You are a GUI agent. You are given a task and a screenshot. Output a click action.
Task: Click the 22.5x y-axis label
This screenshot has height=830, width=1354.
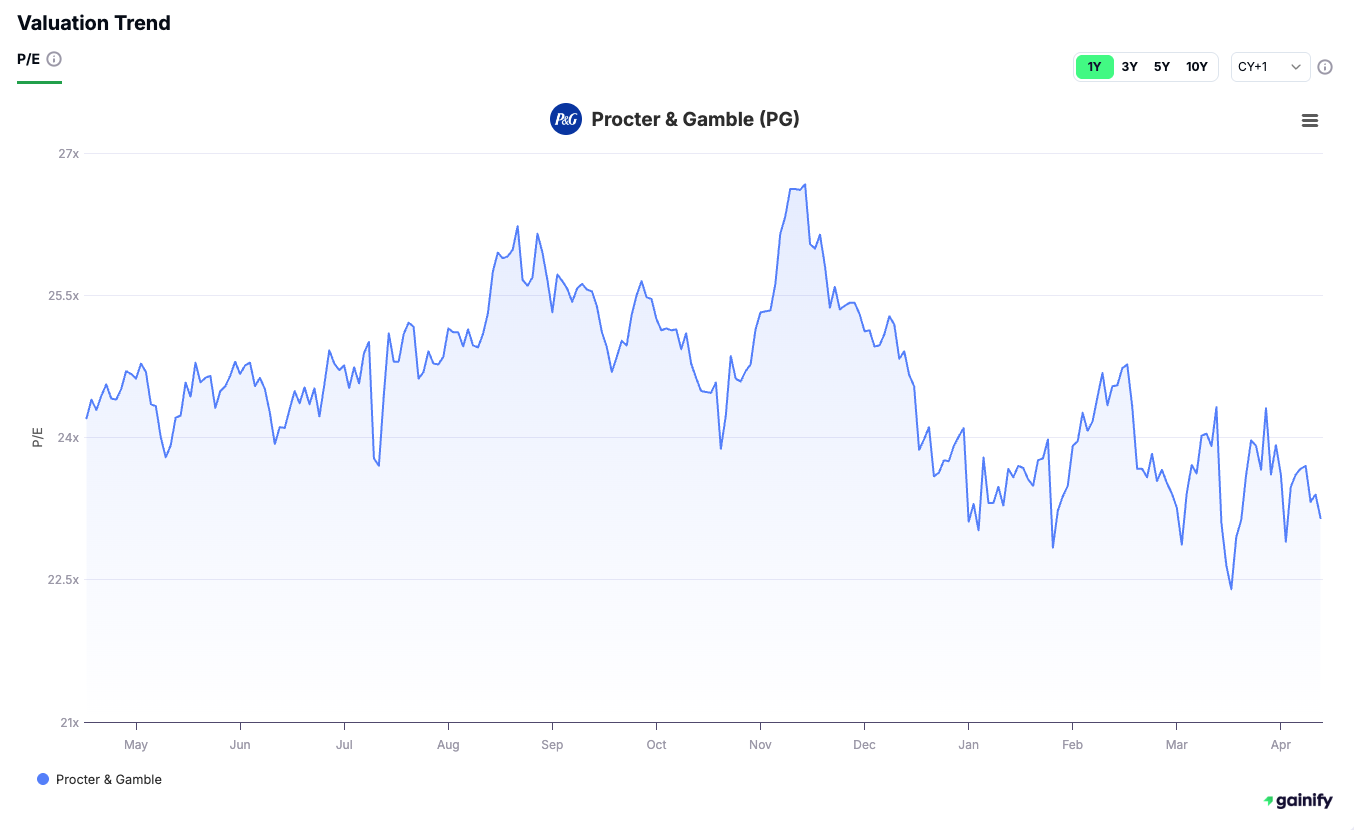point(64,580)
